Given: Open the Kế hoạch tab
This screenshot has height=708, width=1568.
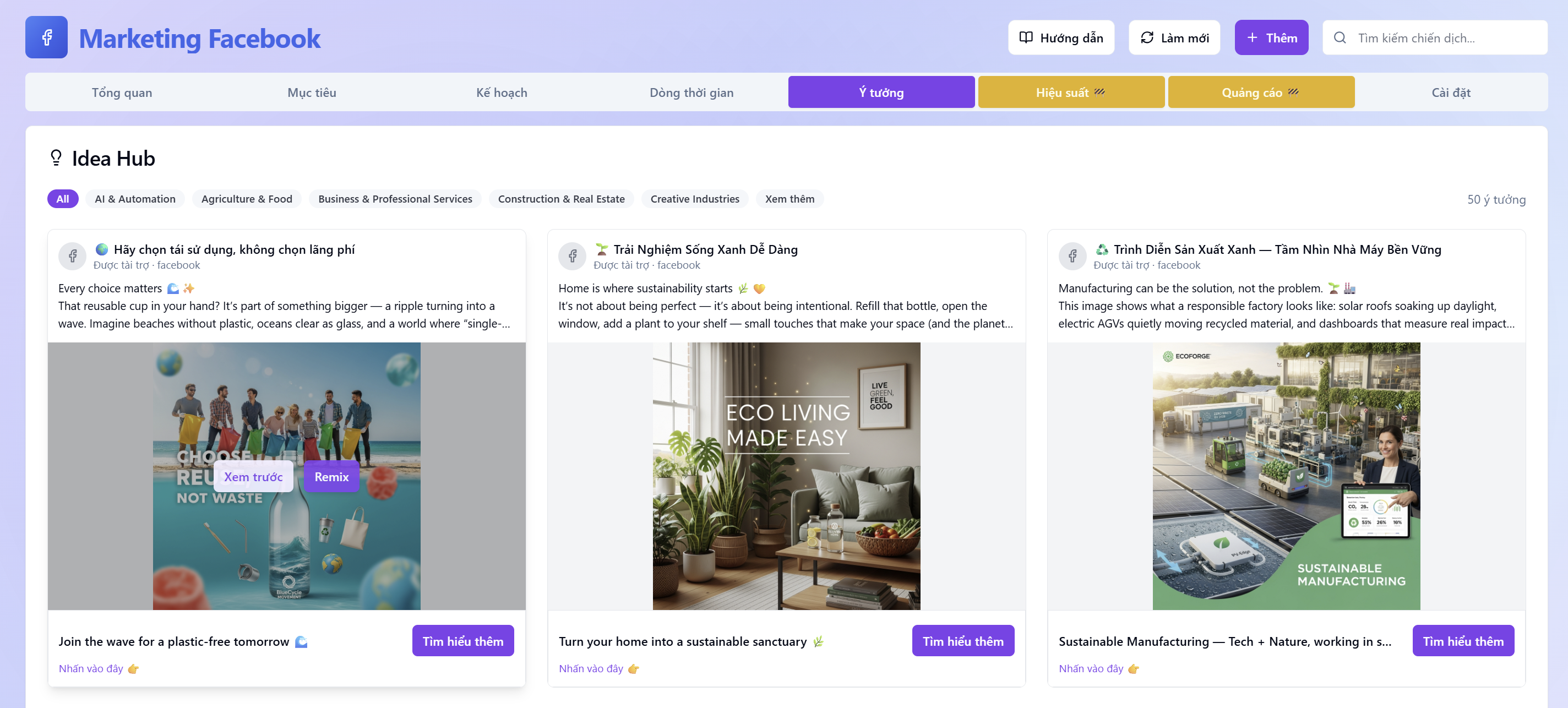Looking at the screenshot, I should (502, 92).
